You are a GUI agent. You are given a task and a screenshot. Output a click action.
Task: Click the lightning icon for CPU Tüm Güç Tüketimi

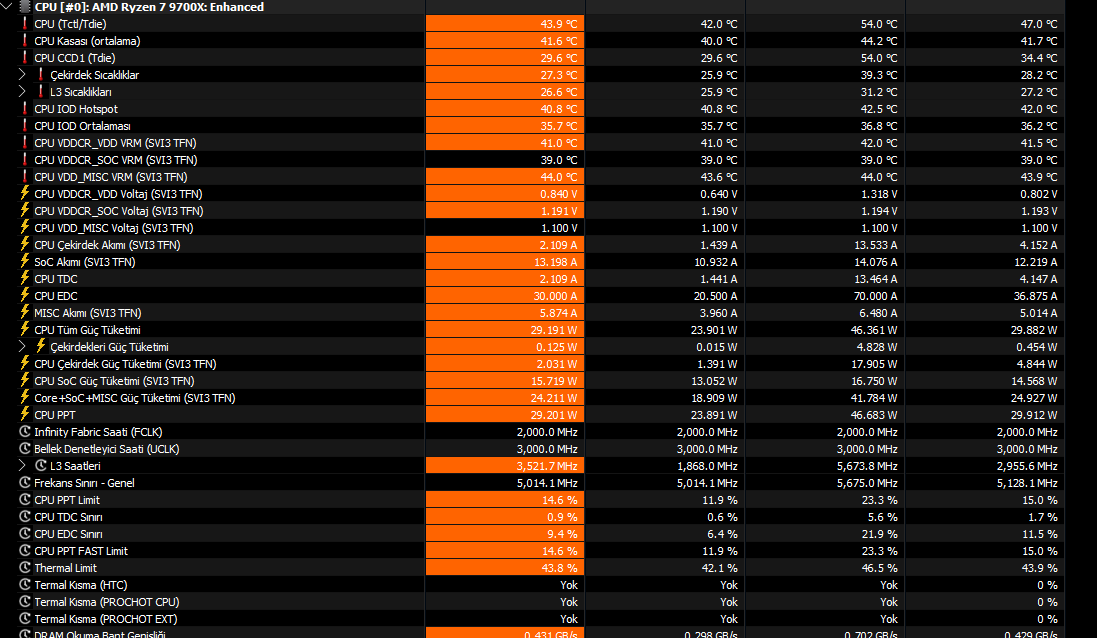pos(25,329)
